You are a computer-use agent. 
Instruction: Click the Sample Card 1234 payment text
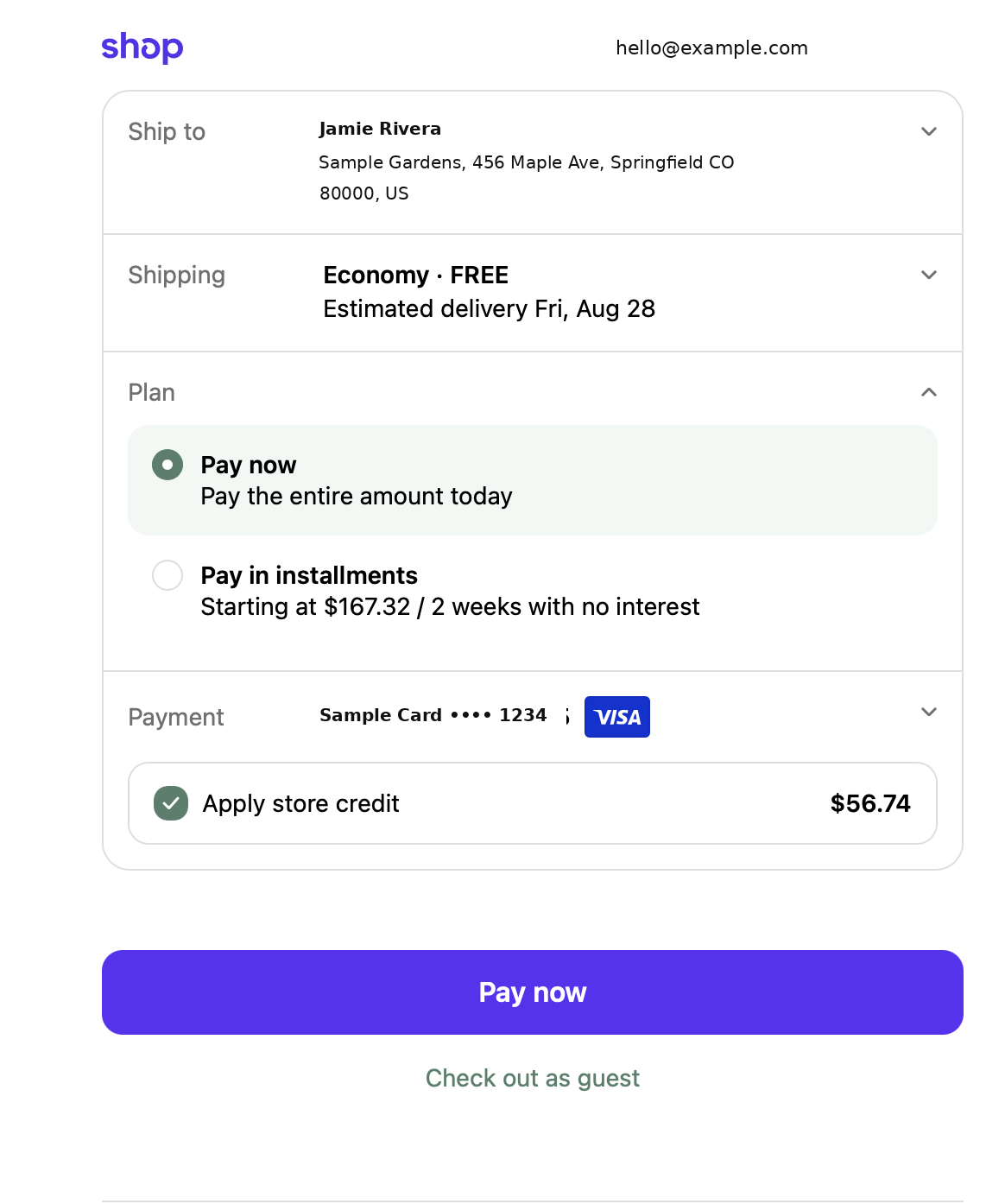click(x=433, y=715)
